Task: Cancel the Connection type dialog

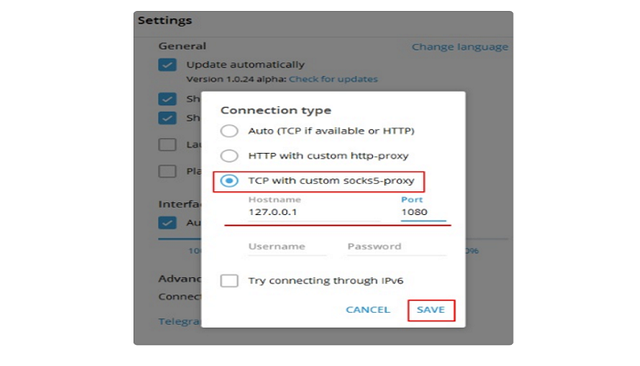Action: click(x=368, y=310)
